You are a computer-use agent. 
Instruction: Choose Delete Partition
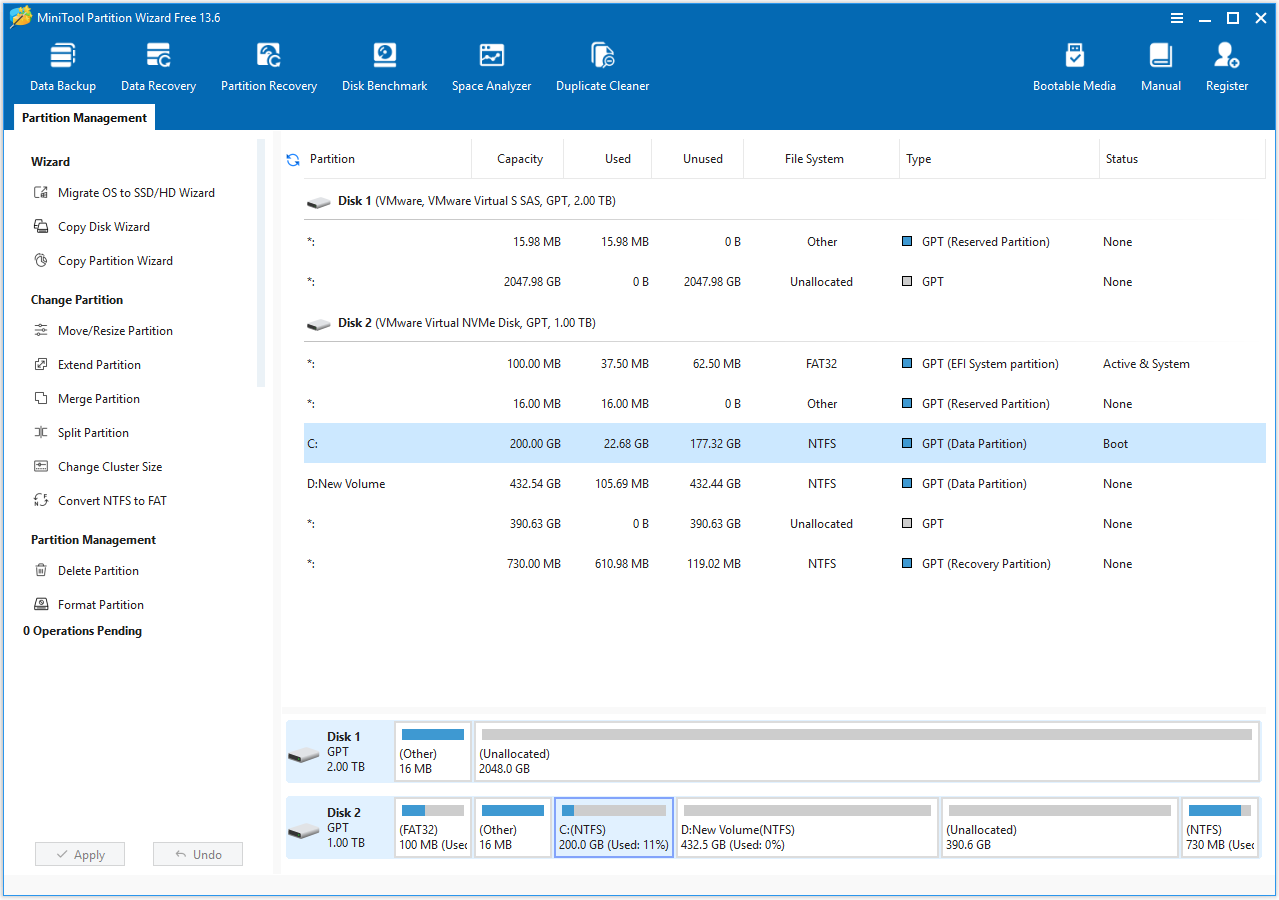click(x=86, y=571)
